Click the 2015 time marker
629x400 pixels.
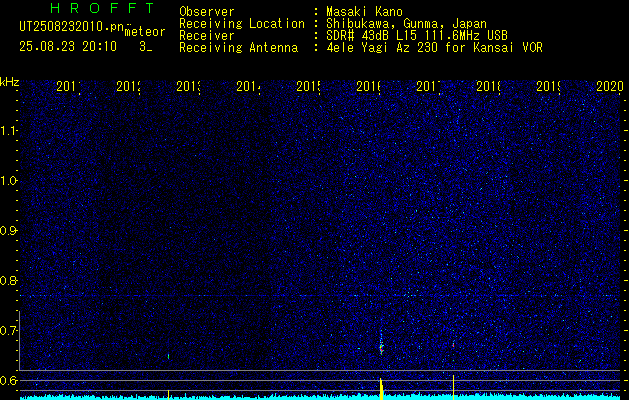click(x=308, y=86)
